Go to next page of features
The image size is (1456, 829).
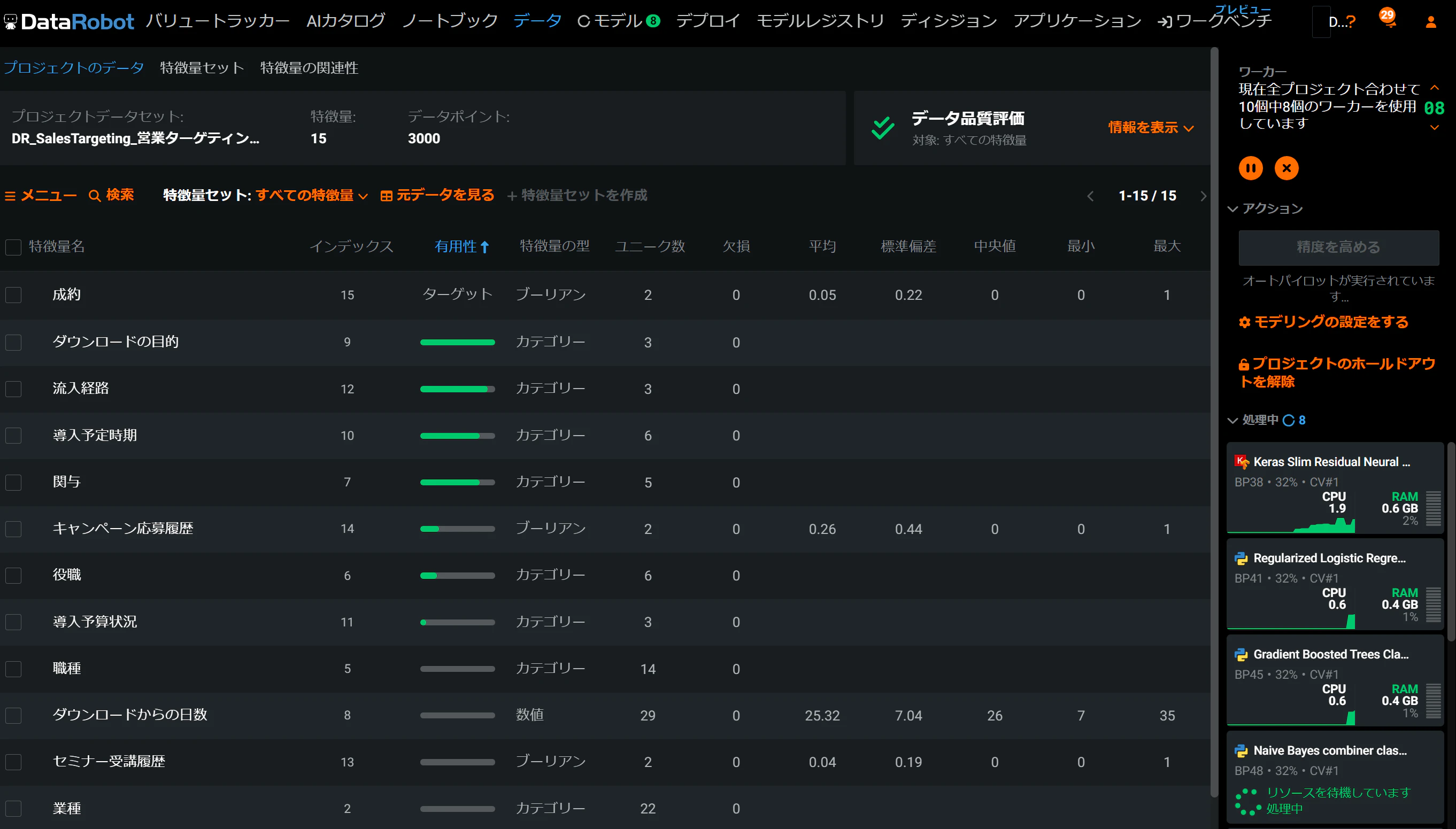point(1203,196)
